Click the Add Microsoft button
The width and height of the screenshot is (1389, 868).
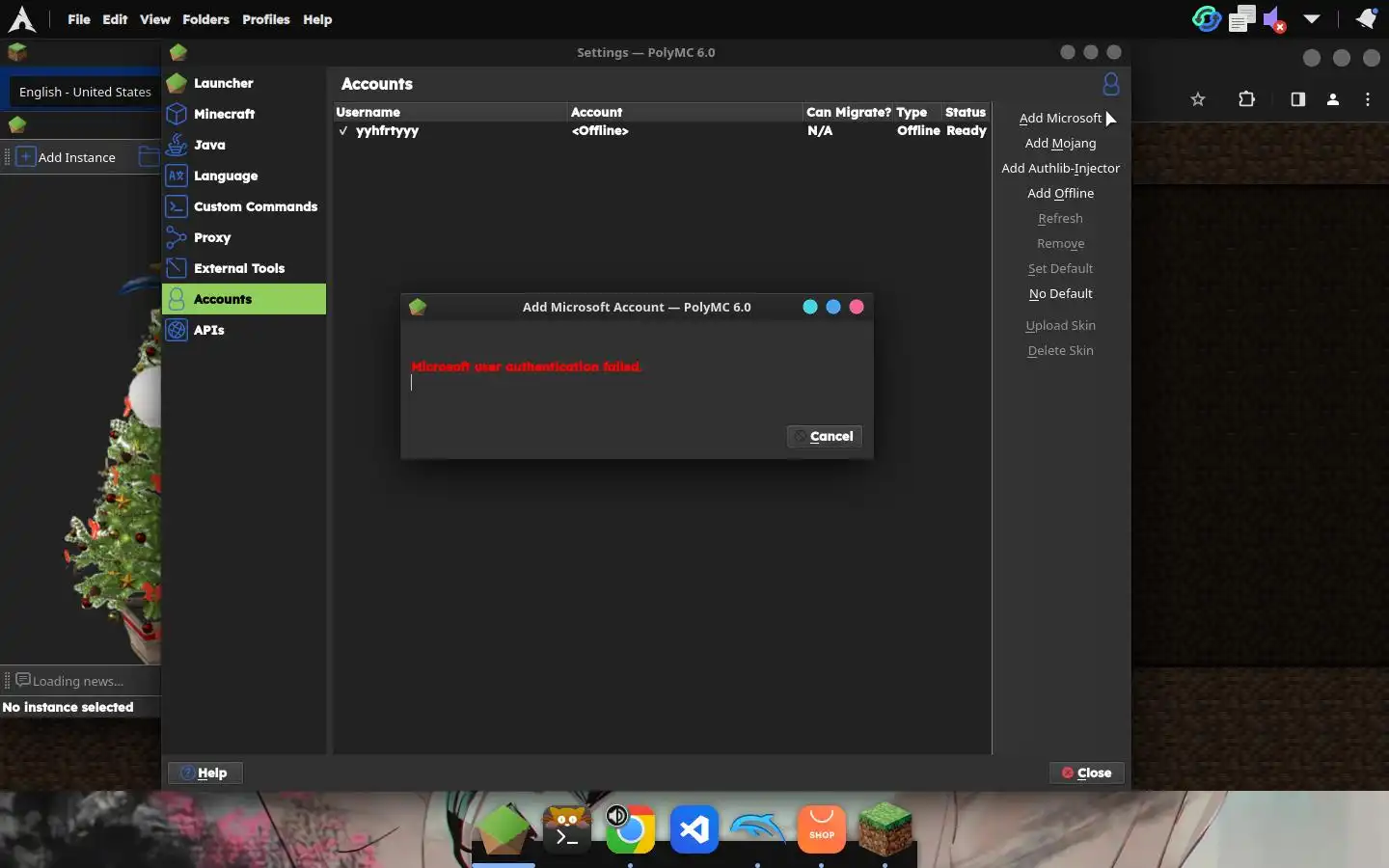[x=1060, y=118]
